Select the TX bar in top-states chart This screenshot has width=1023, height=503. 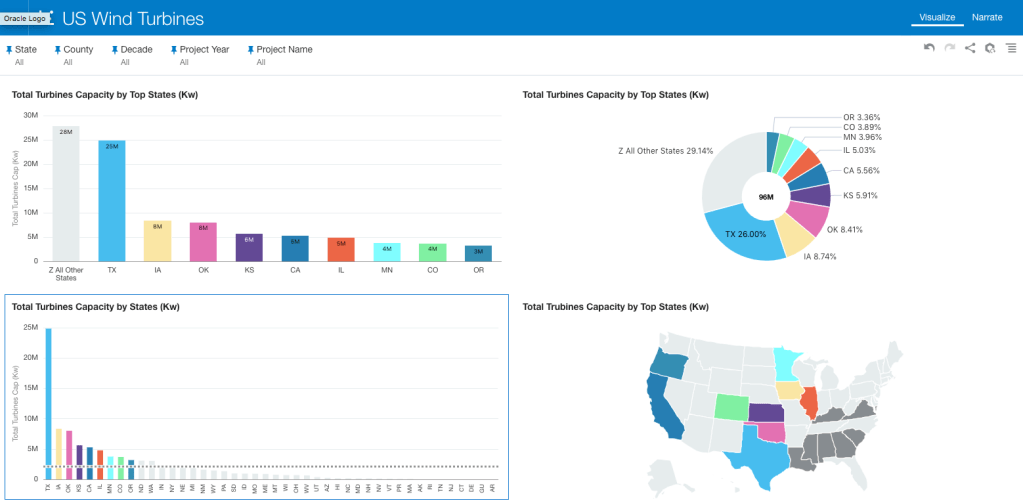coord(112,200)
